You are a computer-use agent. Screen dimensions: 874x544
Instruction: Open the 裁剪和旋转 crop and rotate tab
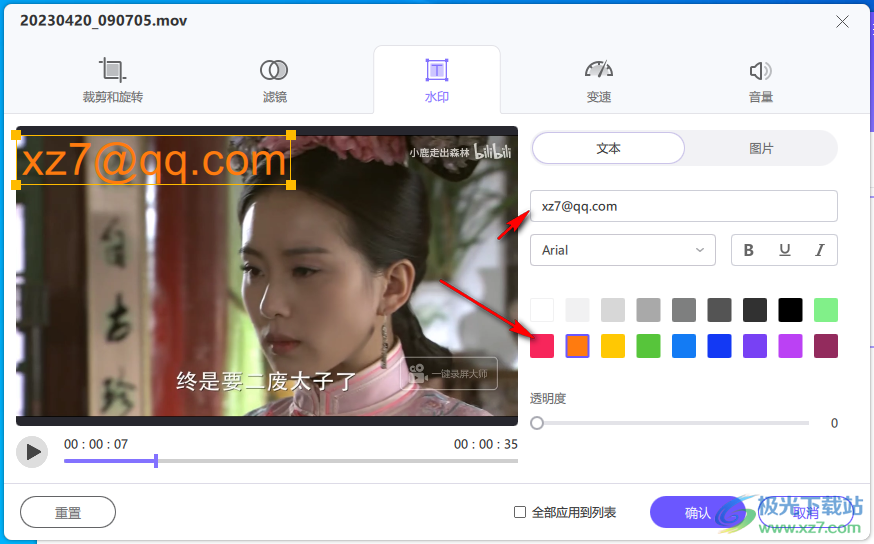(x=113, y=81)
